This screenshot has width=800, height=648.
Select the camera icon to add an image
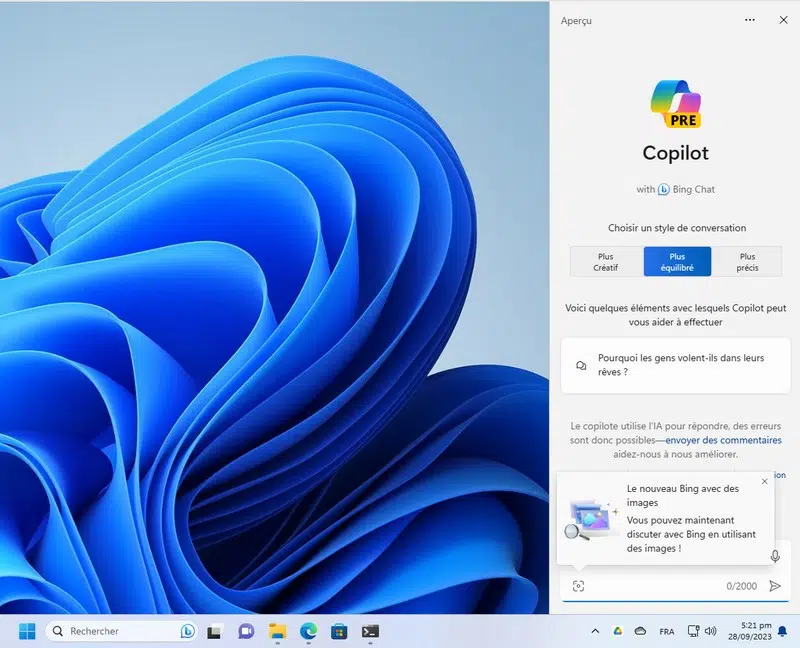pos(580,587)
